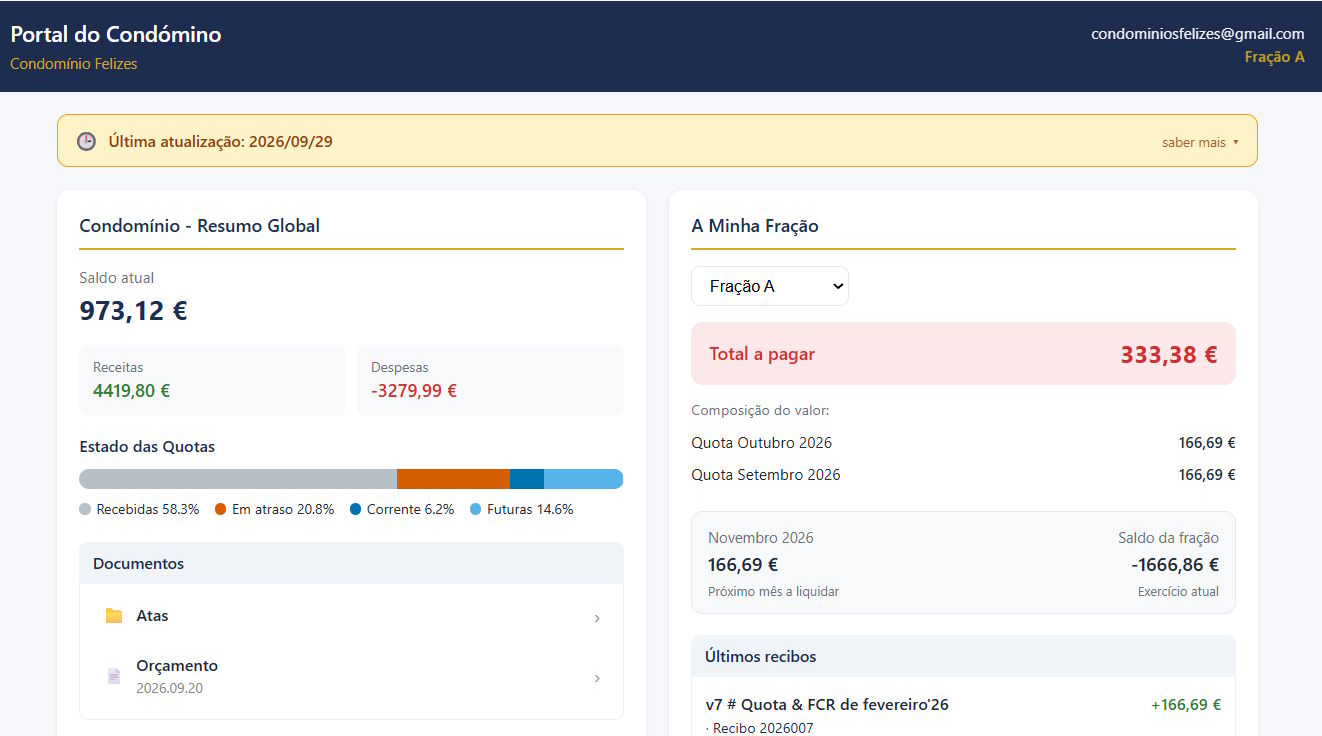The width and height of the screenshot is (1322, 736).
Task: Click the Últimos recibos section header
Action: (x=963, y=656)
